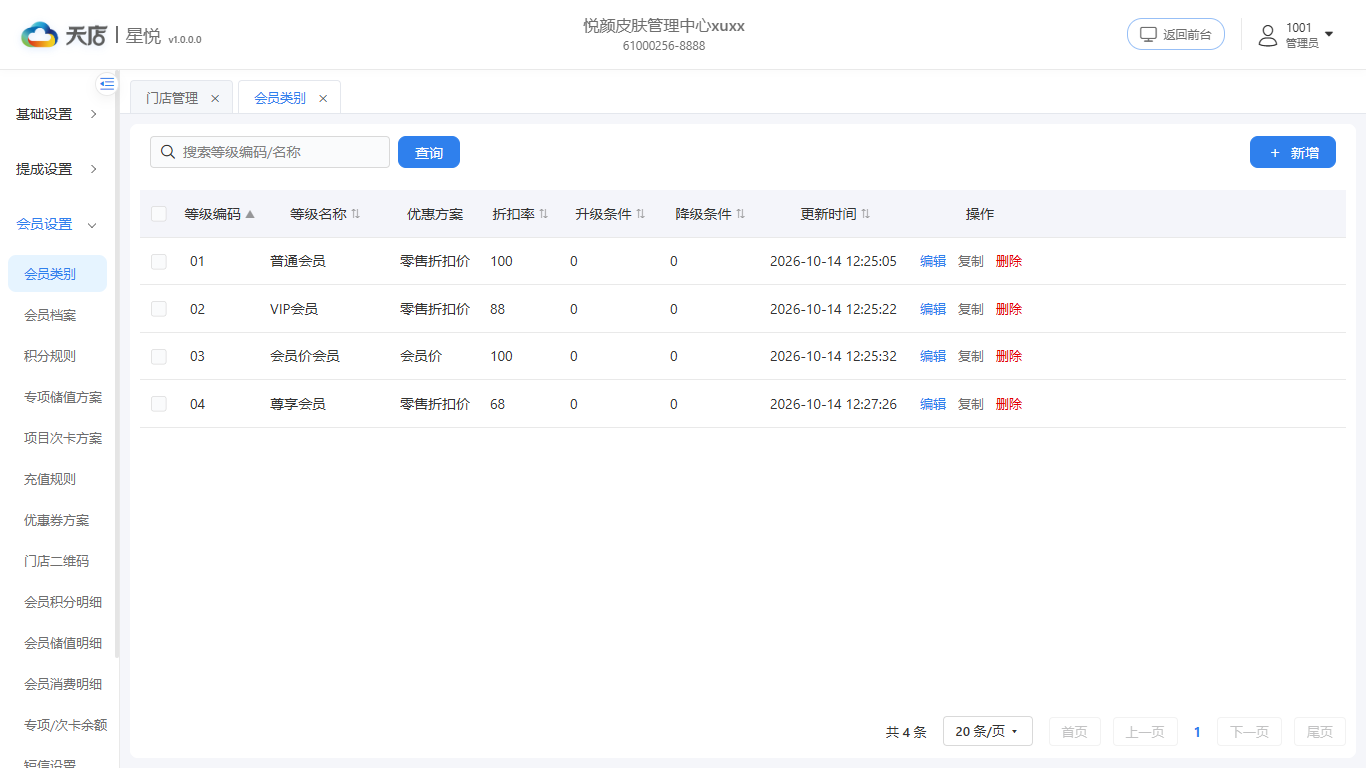
Task: Click the cloud logo icon
Action: click(40, 36)
